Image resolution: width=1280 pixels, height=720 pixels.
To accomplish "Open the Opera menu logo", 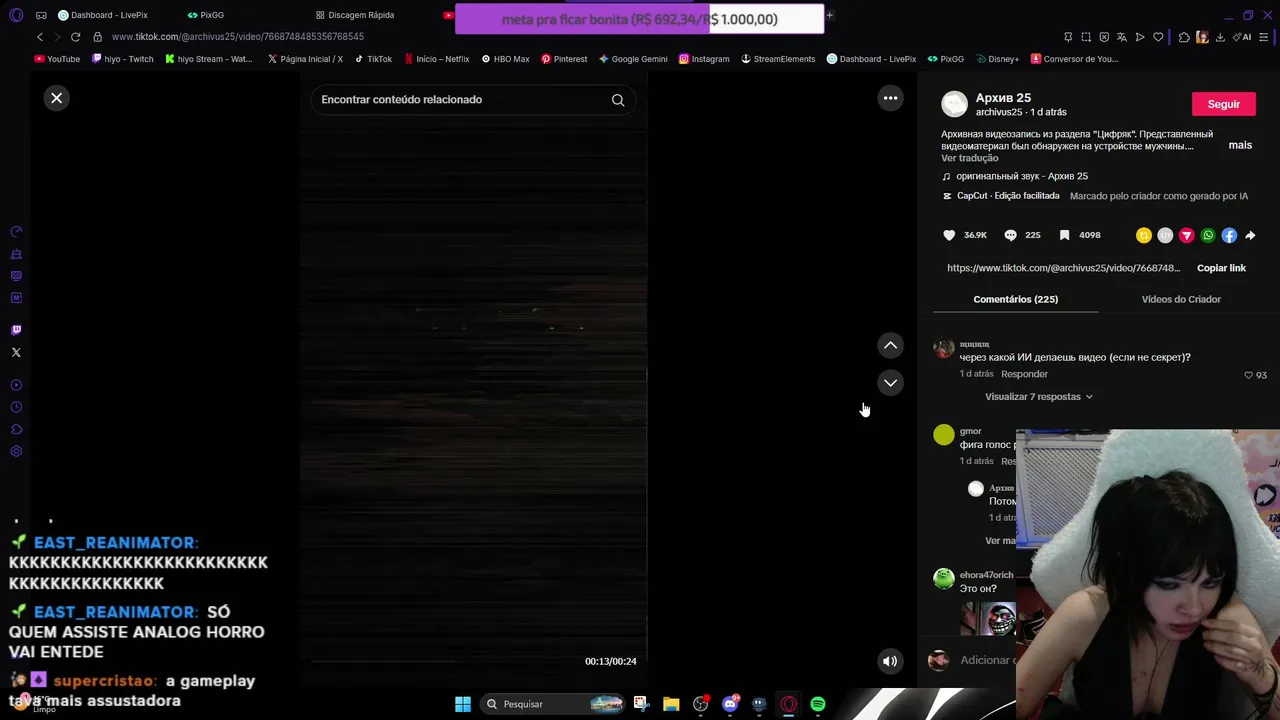I will coord(16,15).
